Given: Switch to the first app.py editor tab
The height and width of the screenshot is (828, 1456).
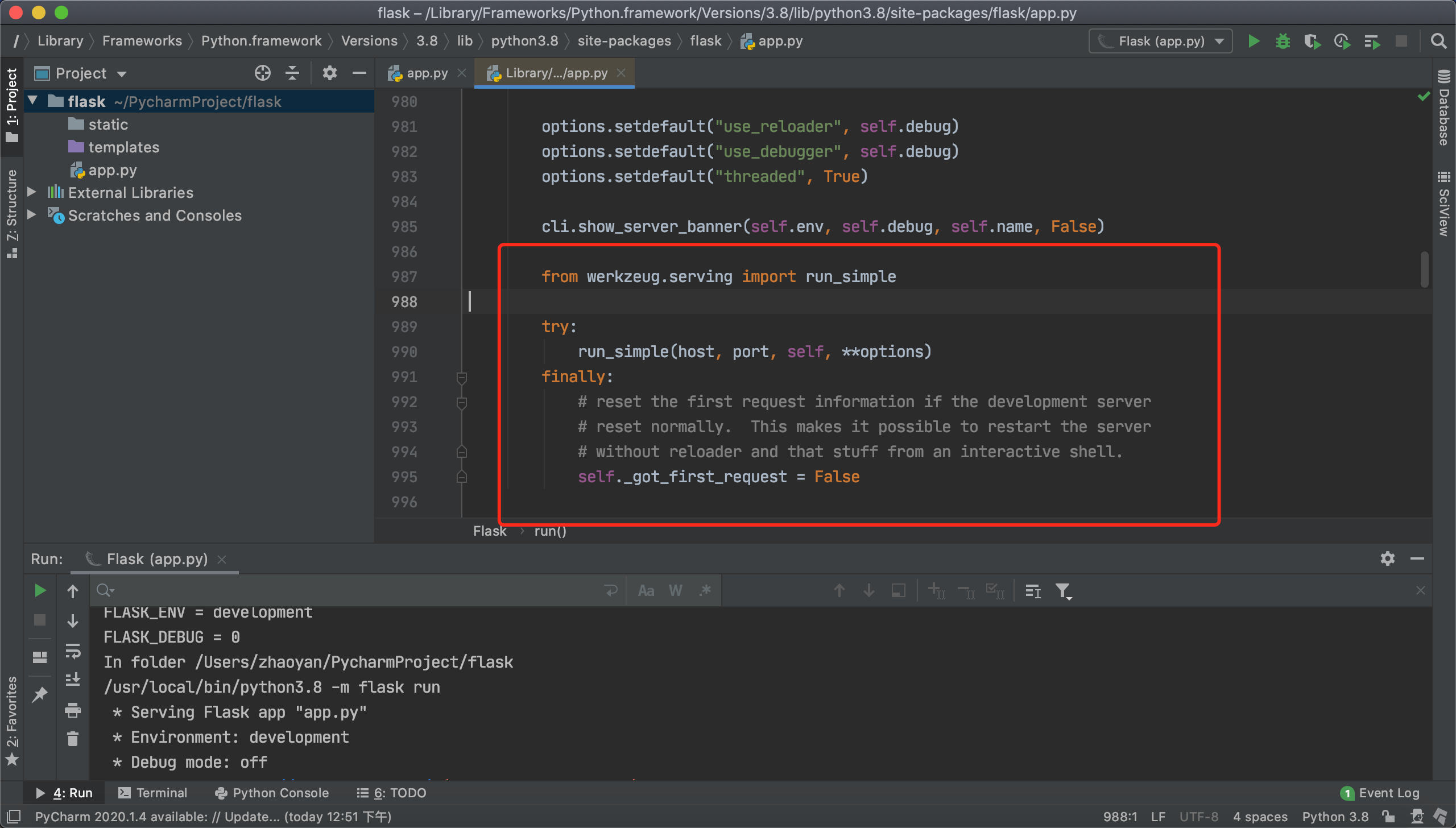Looking at the screenshot, I should click(x=427, y=73).
